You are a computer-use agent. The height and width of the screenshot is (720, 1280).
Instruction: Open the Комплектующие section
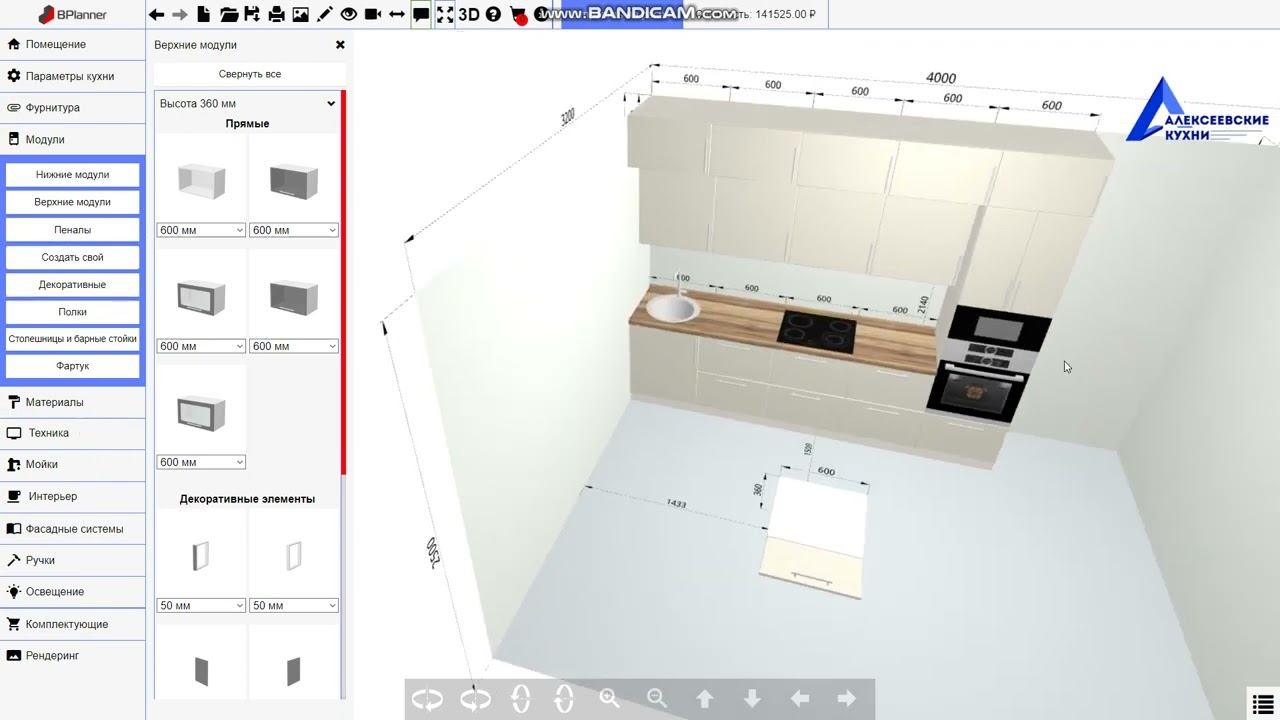[x=72, y=624]
